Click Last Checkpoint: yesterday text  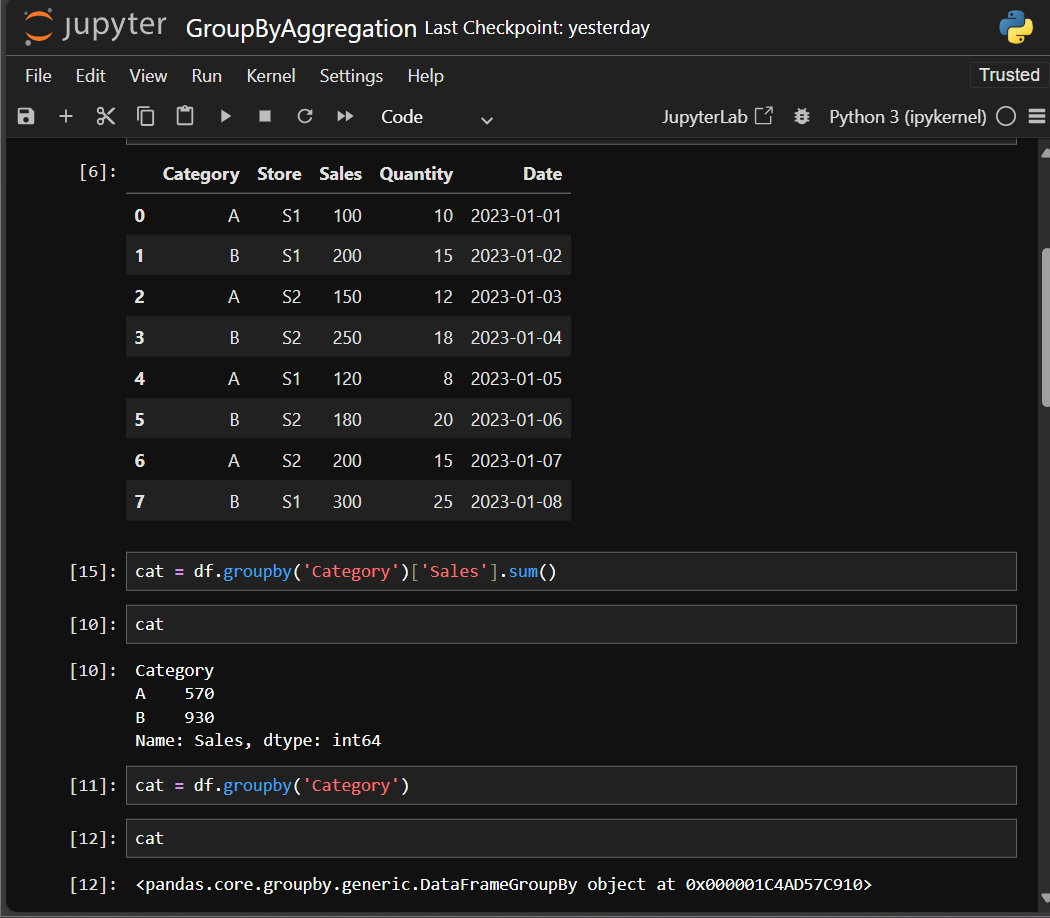(537, 27)
